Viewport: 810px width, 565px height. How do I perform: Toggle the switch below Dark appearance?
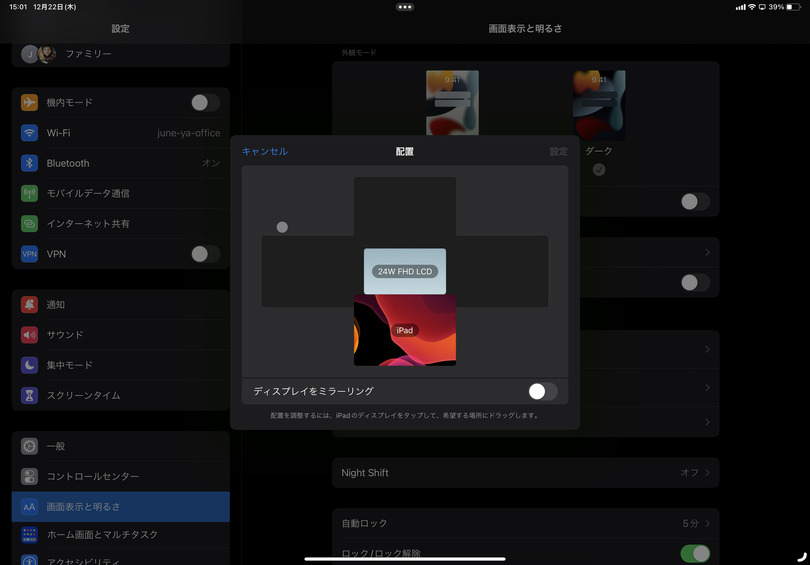[x=695, y=201]
